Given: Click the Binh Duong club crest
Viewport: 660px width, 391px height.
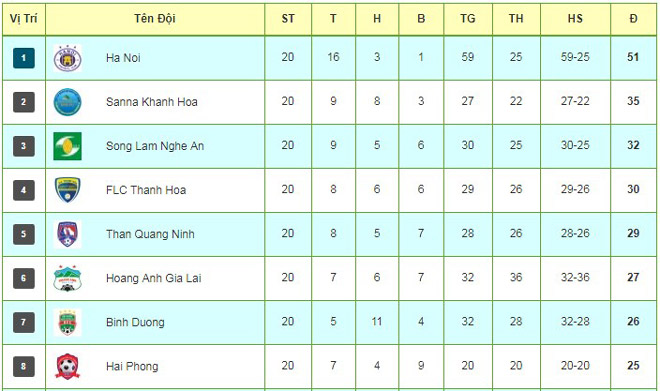Looking at the screenshot, I should pos(67,322).
